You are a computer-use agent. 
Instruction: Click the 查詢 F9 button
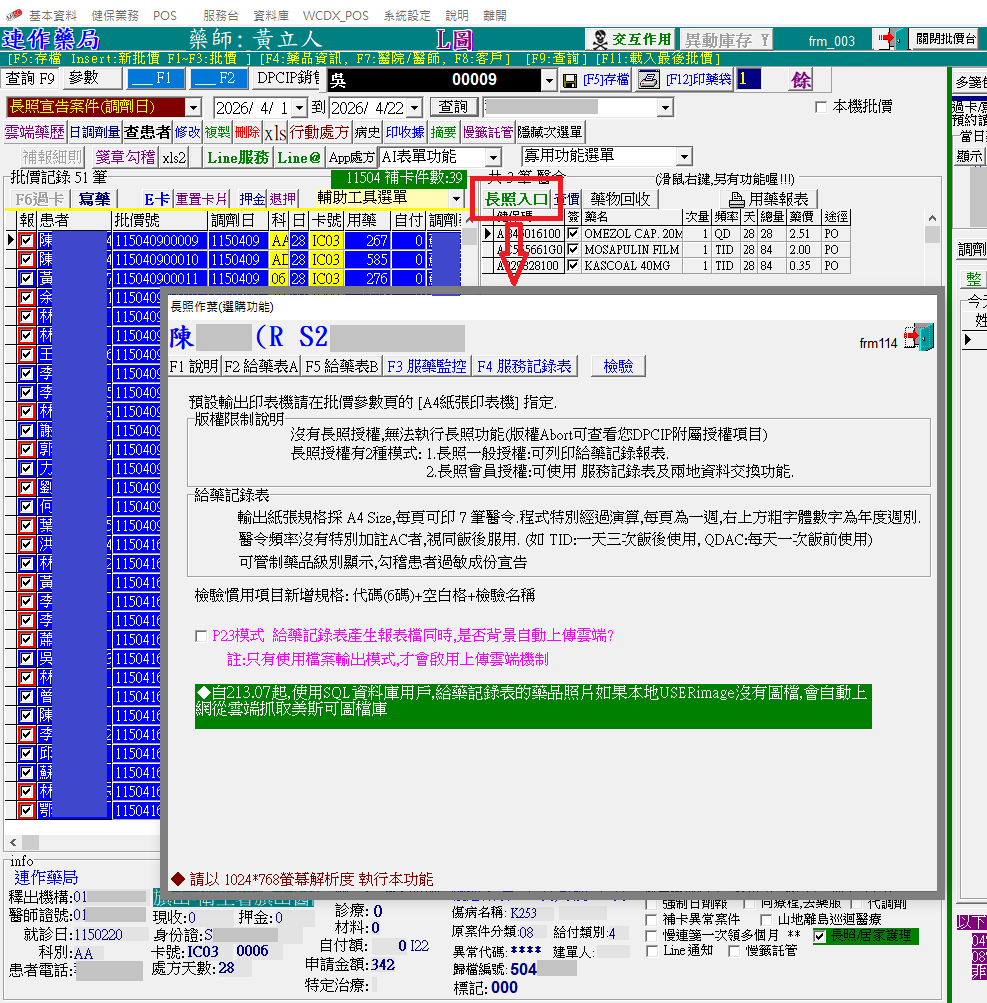(30, 79)
